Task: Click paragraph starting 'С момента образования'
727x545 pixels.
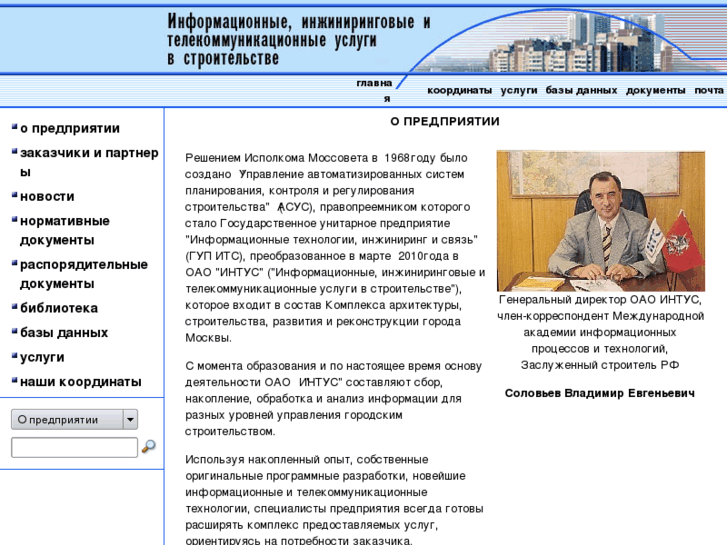Action: tap(333, 398)
